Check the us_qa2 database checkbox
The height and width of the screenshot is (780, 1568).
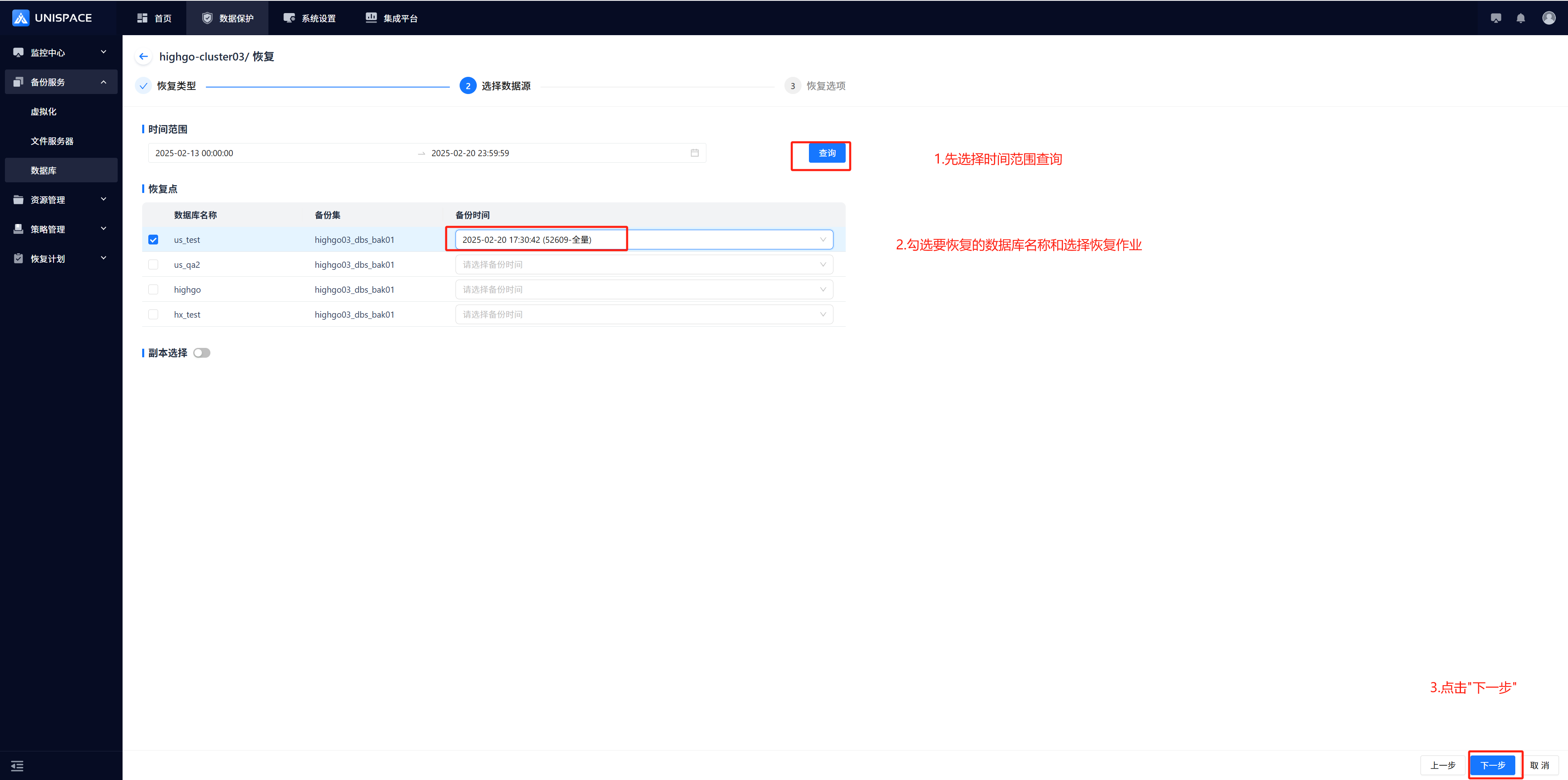coord(153,265)
